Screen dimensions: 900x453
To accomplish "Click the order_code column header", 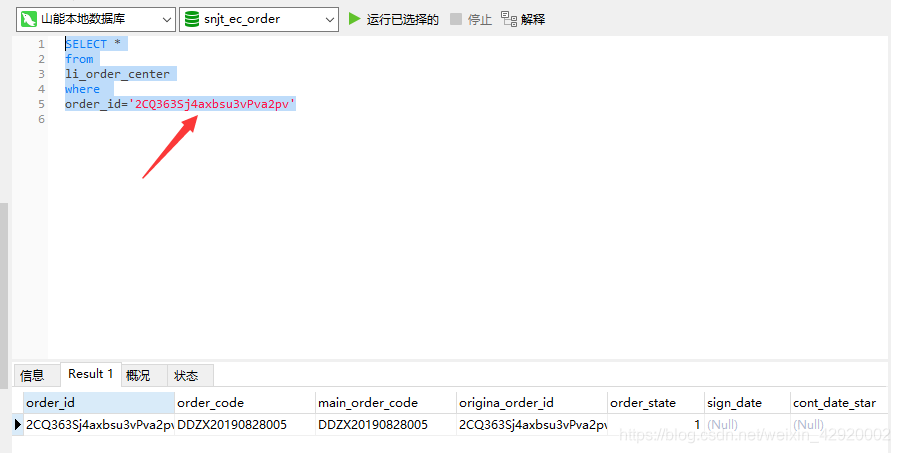I will click(x=245, y=402).
